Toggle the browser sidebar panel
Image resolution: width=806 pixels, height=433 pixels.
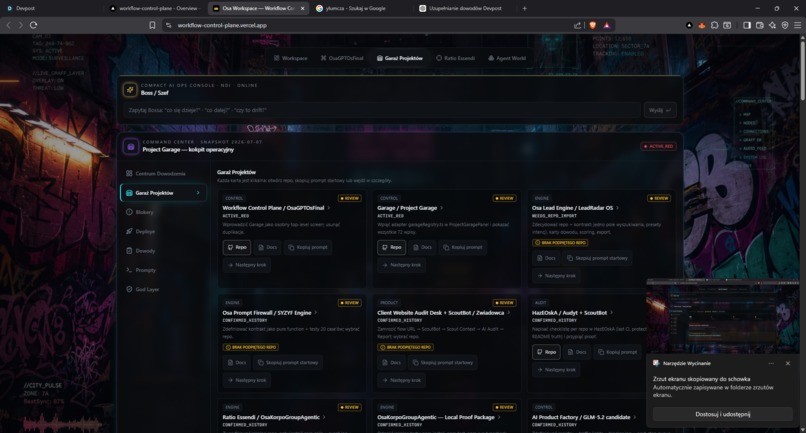tap(747, 25)
